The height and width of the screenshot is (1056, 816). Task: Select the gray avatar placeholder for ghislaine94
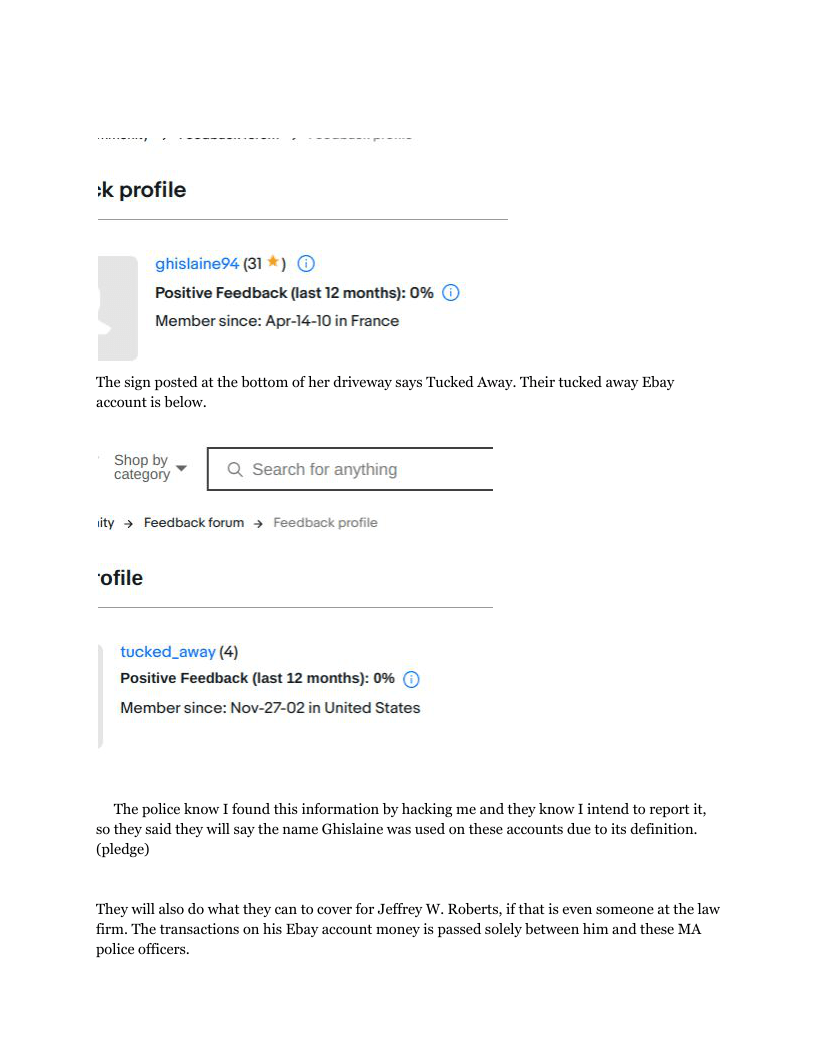click(118, 308)
